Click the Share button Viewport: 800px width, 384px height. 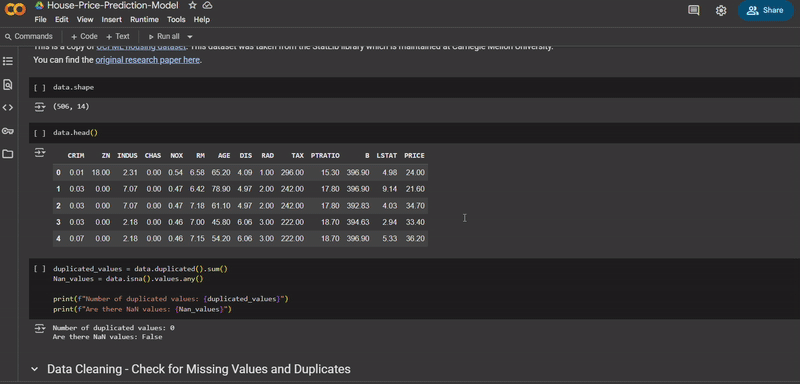click(x=765, y=10)
